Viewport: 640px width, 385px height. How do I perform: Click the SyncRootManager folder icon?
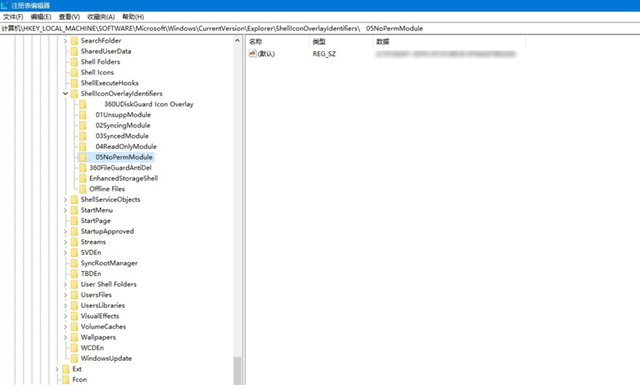click(x=74, y=263)
